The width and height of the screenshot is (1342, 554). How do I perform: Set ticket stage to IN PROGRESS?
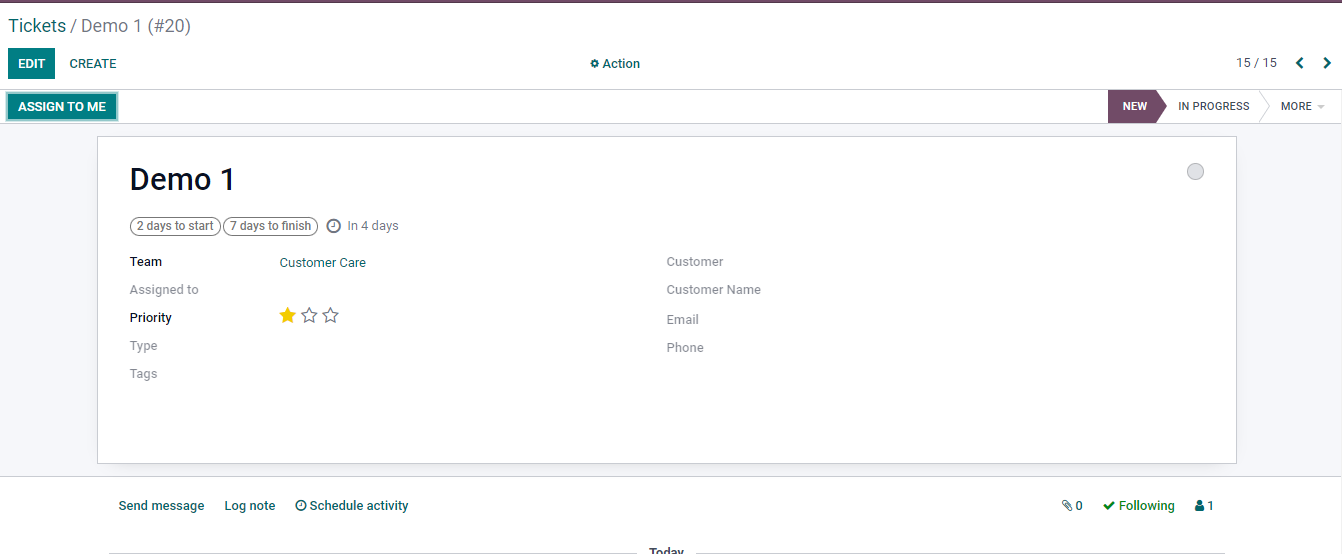pyautogui.click(x=1213, y=106)
